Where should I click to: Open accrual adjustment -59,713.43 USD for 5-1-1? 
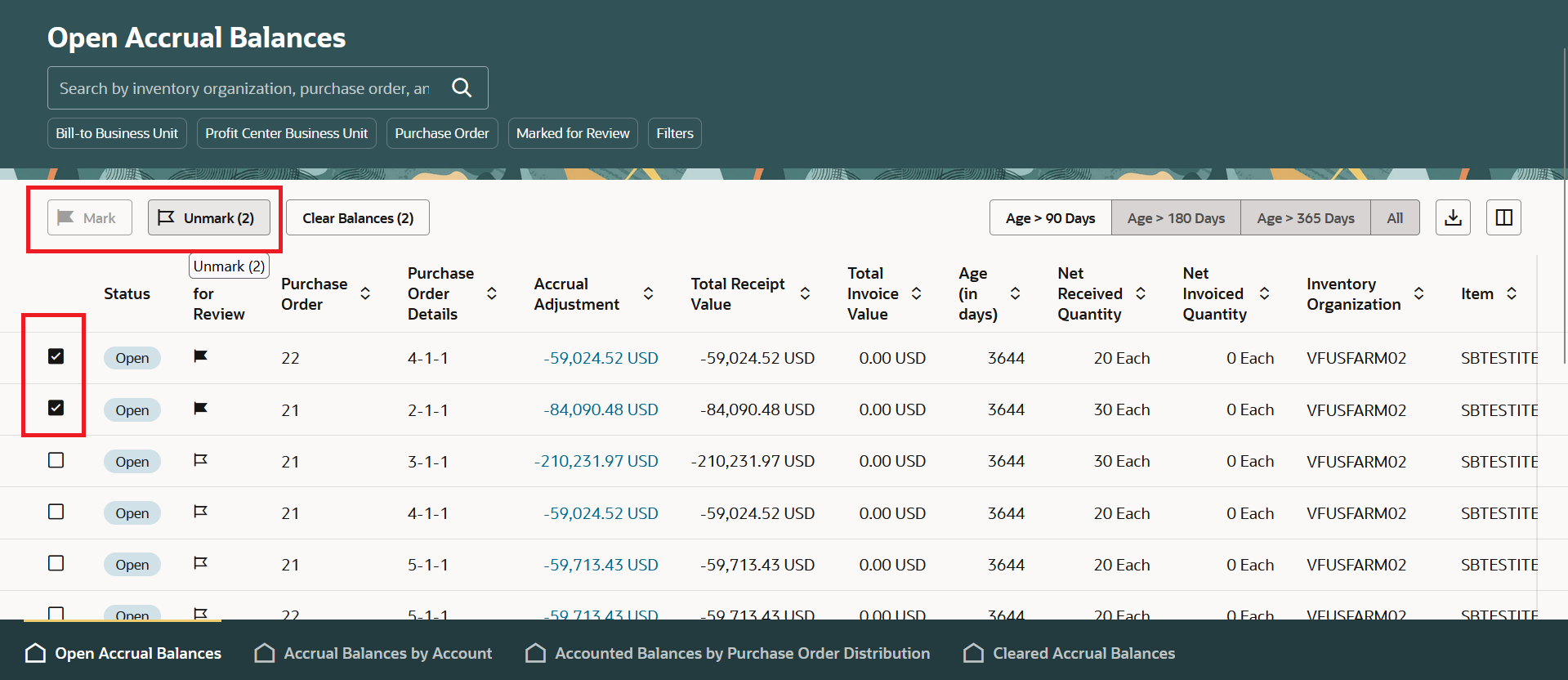tap(601, 565)
